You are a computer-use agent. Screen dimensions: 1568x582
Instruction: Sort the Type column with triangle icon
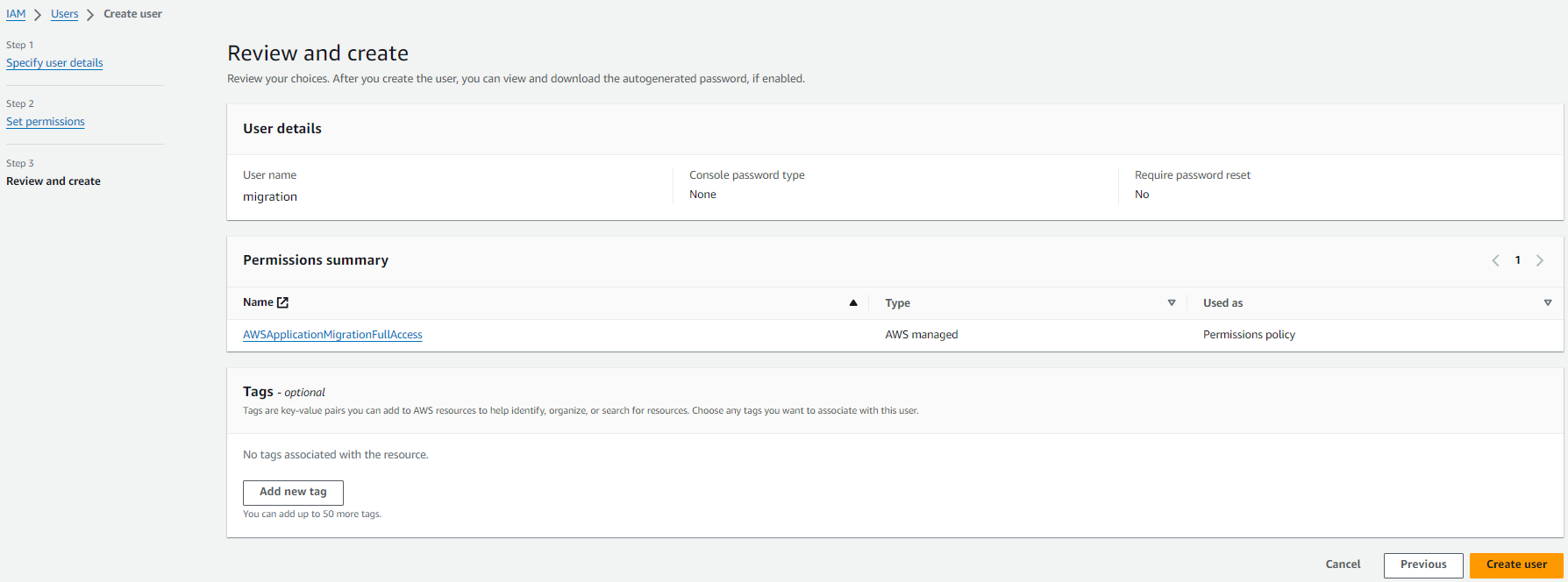(x=1171, y=302)
